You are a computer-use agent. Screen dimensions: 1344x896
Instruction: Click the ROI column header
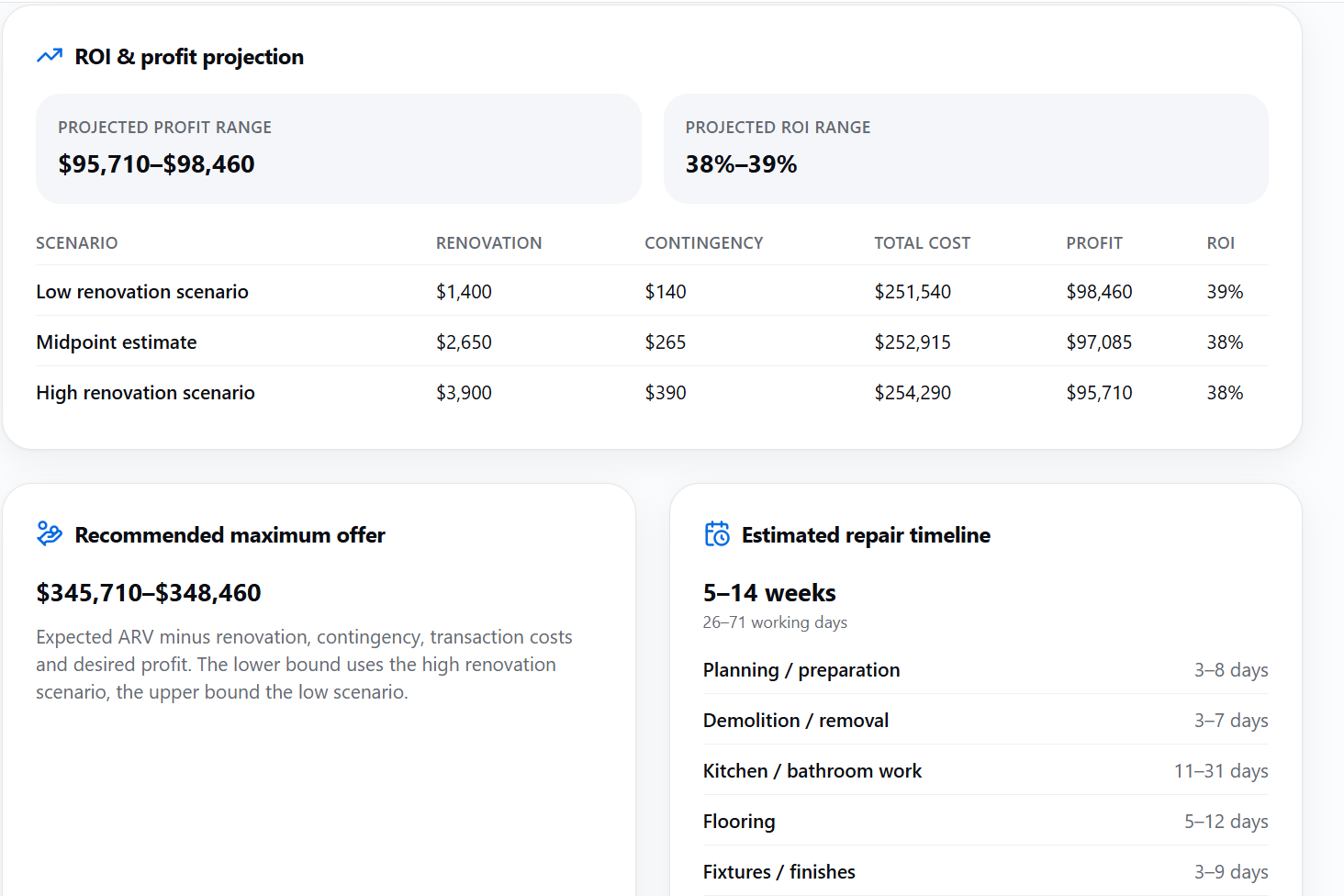click(1220, 243)
